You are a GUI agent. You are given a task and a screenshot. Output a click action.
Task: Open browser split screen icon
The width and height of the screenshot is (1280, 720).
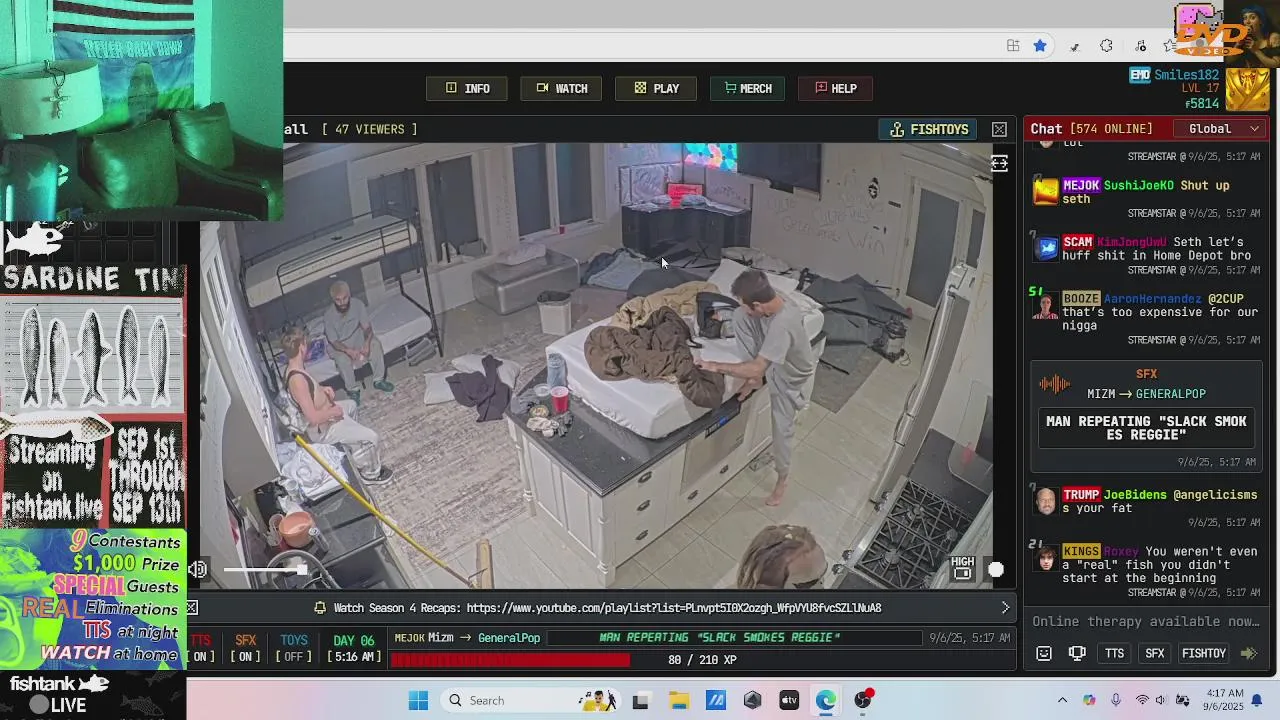(x=1013, y=46)
